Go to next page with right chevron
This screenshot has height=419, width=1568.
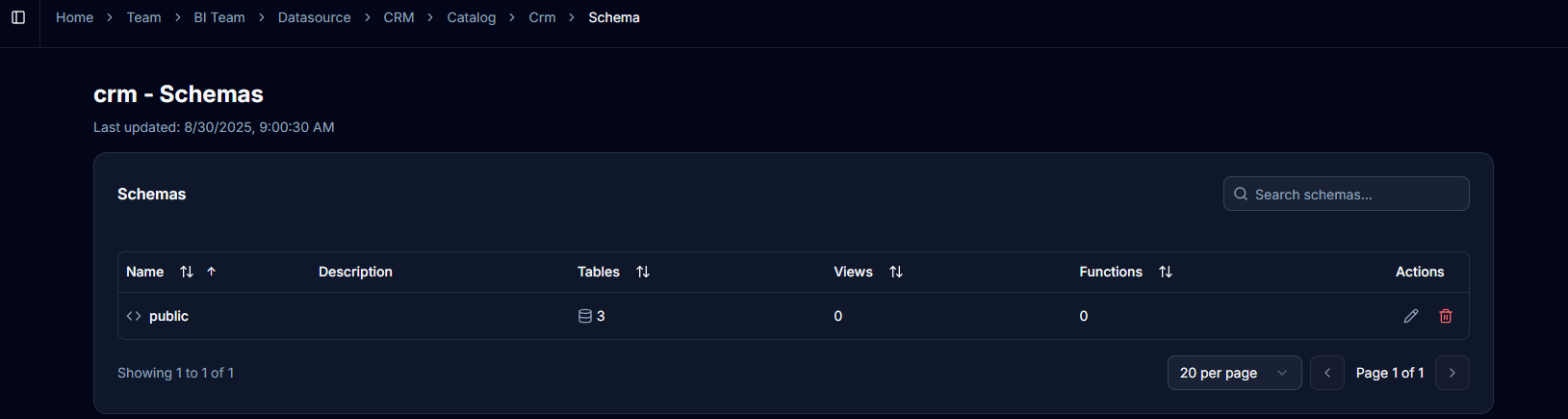tap(1452, 373)
